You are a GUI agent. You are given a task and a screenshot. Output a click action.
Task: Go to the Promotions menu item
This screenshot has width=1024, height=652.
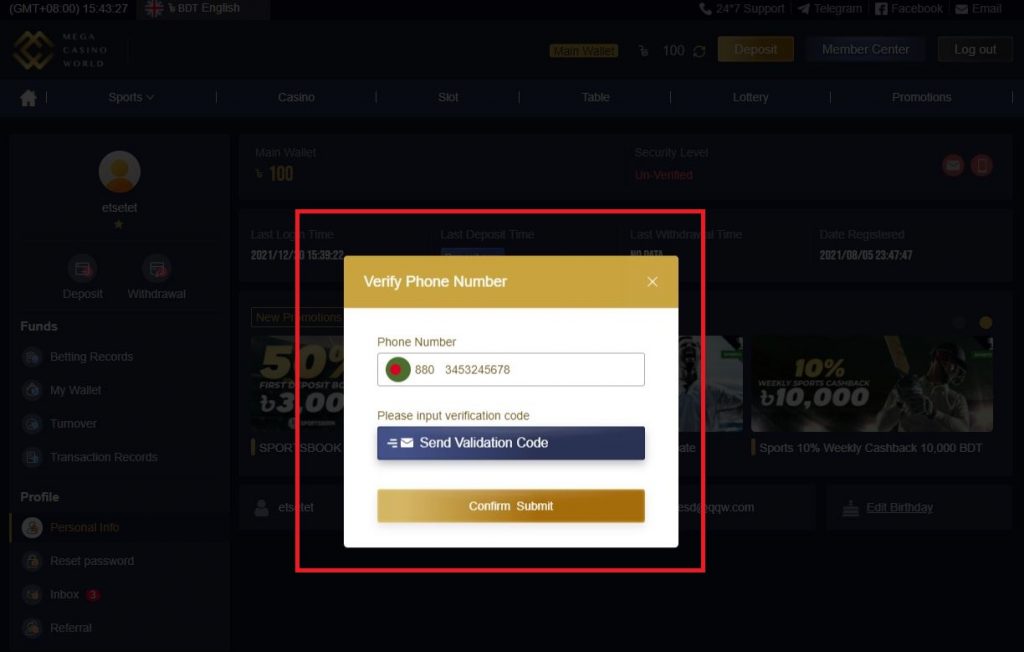pos(921,97)
